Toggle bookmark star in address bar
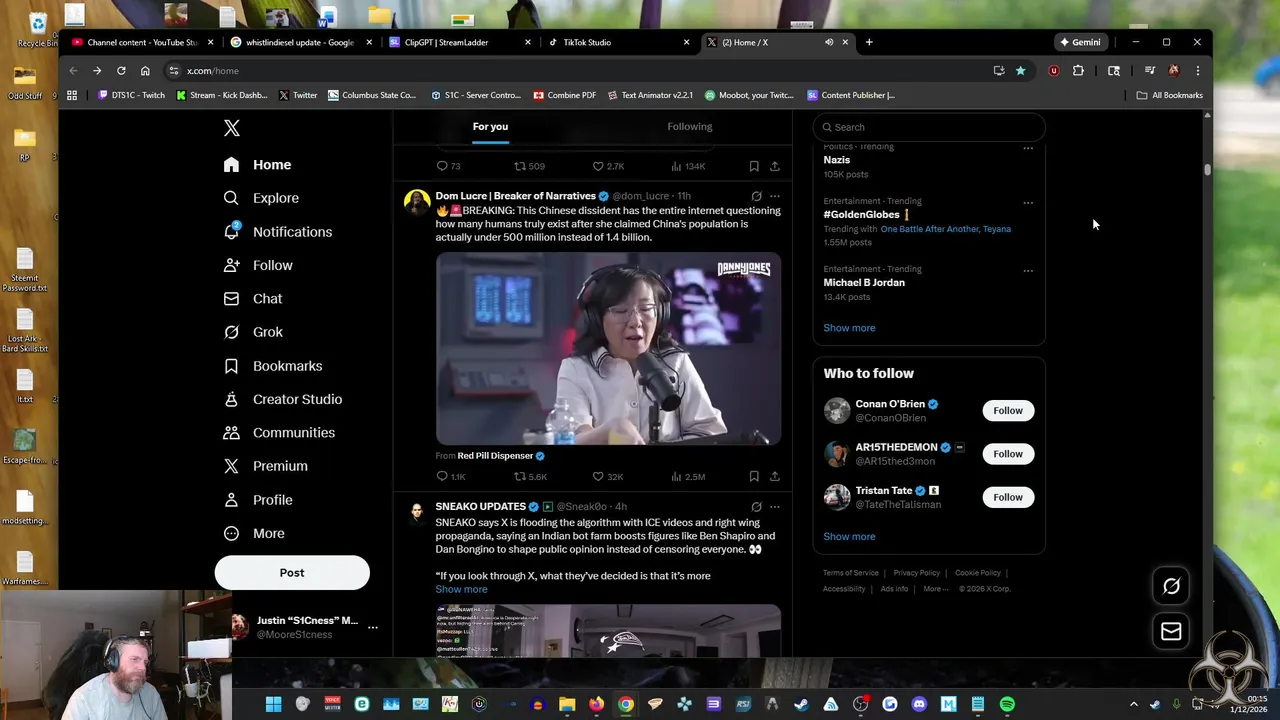This screenshot has height=720, width=1280. [1020, 71]
